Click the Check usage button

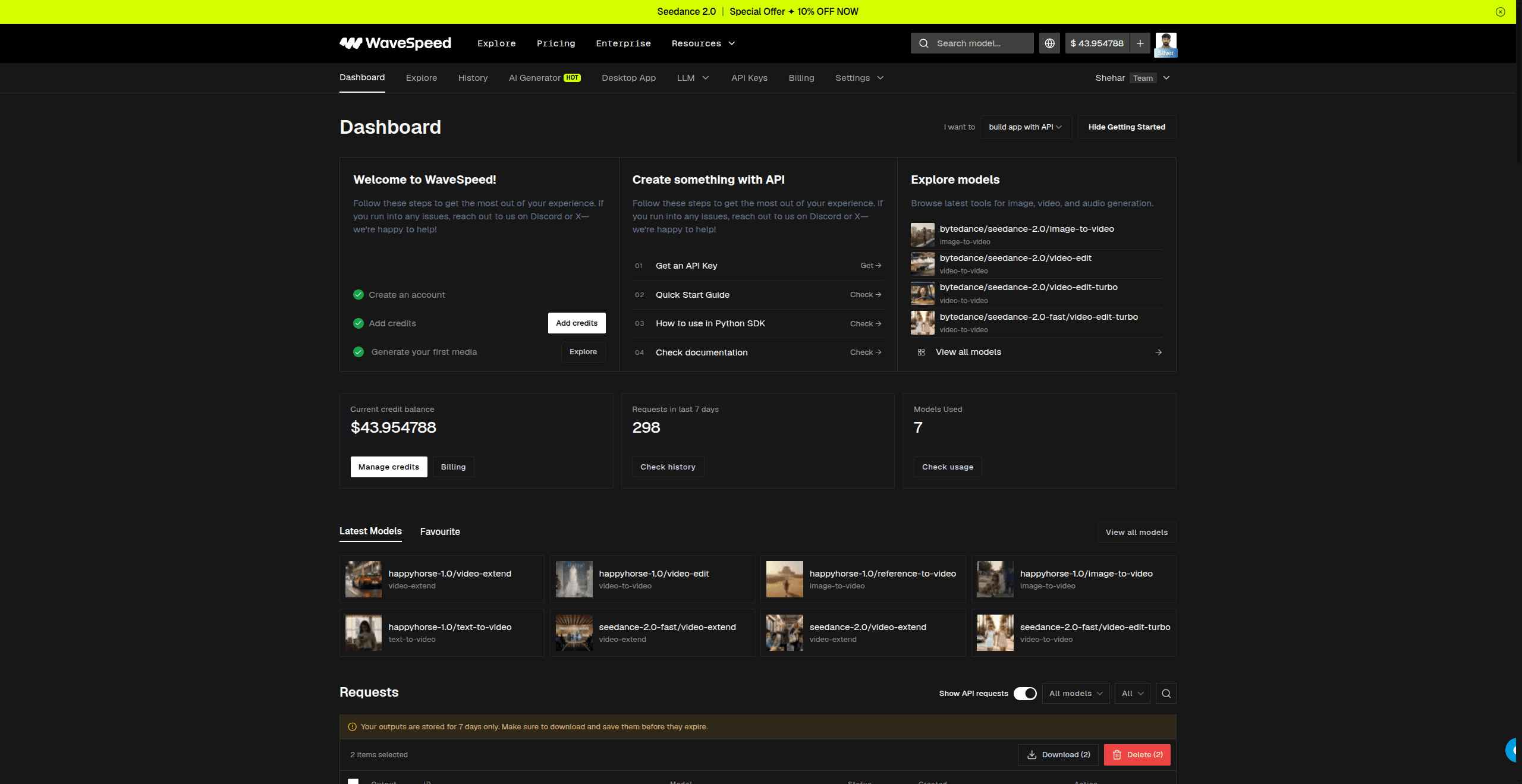pos(948,467)
